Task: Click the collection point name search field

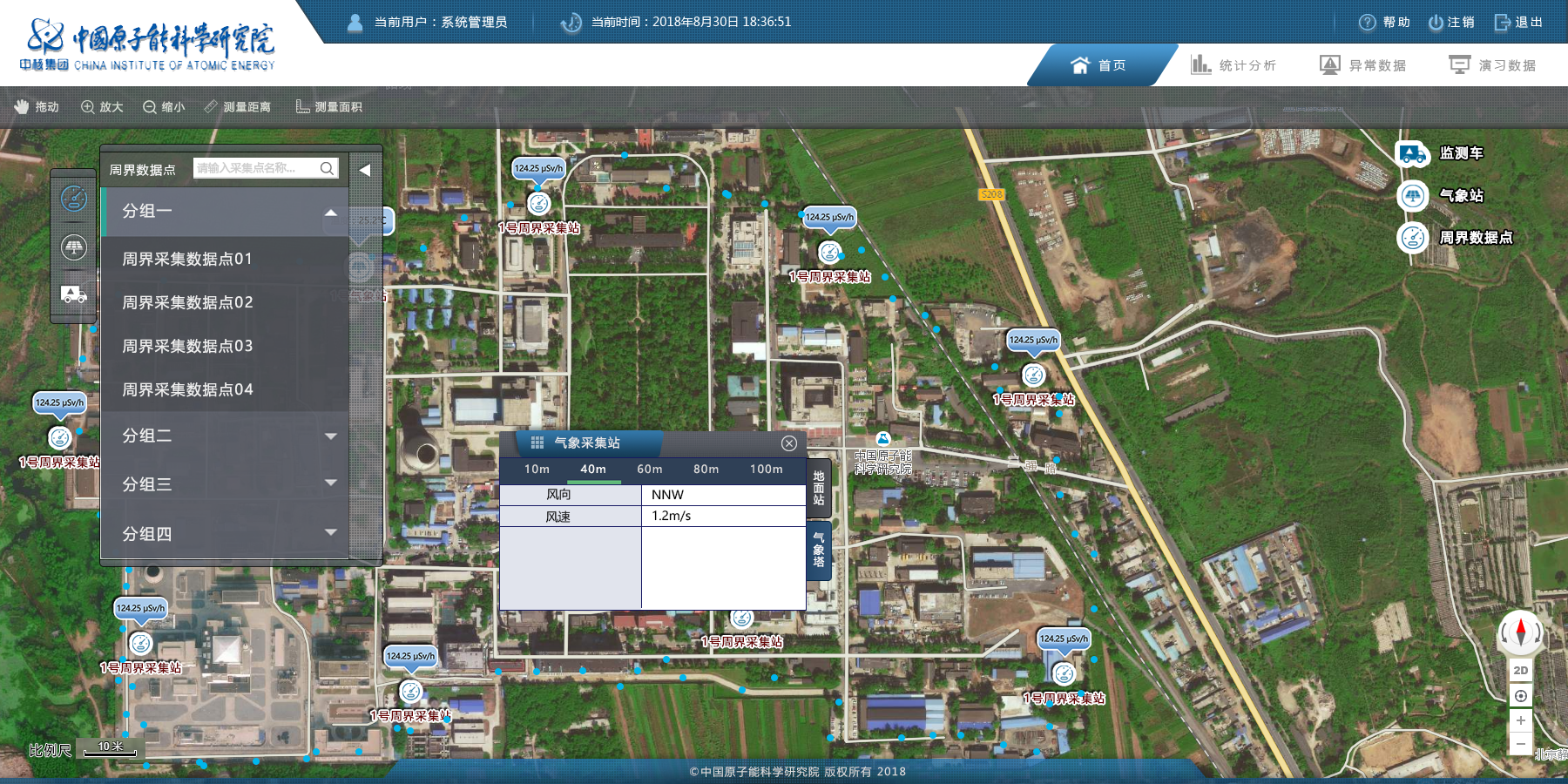Action: click(x=255, y=168)
